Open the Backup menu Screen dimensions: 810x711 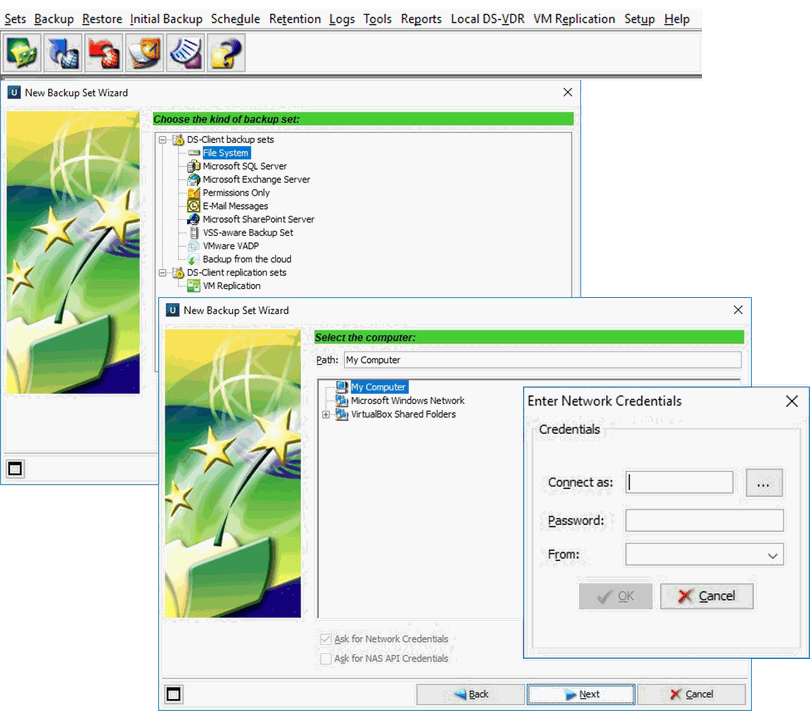[x=54, y=19]
